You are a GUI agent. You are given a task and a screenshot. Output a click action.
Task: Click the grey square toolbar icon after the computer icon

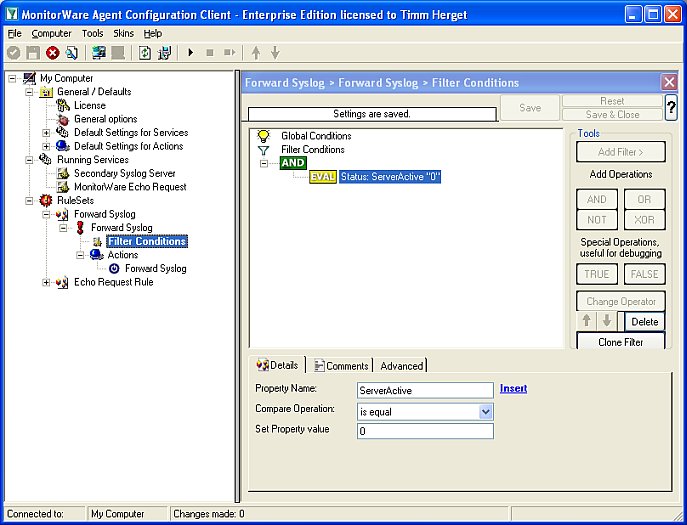pyautogui.click(x=118, y=53)
